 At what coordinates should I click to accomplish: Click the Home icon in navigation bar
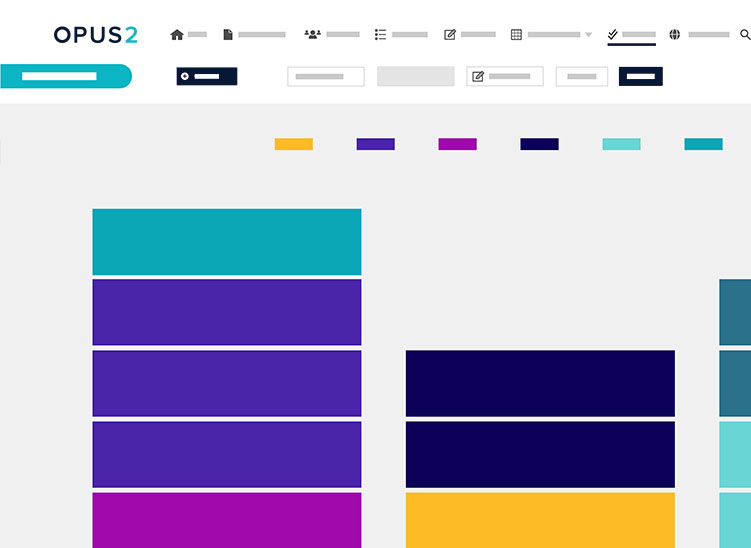[x=177, y=35]
